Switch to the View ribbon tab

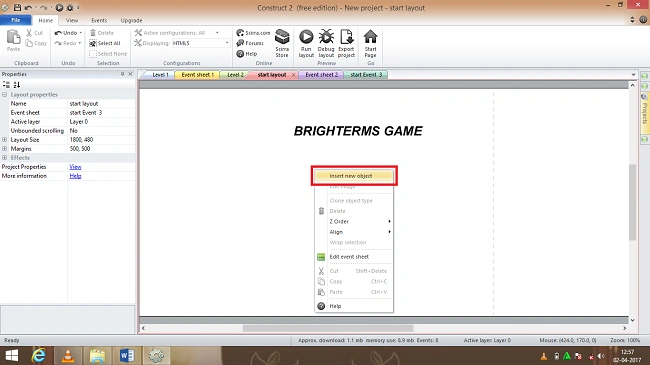click(x=72, y=20)
